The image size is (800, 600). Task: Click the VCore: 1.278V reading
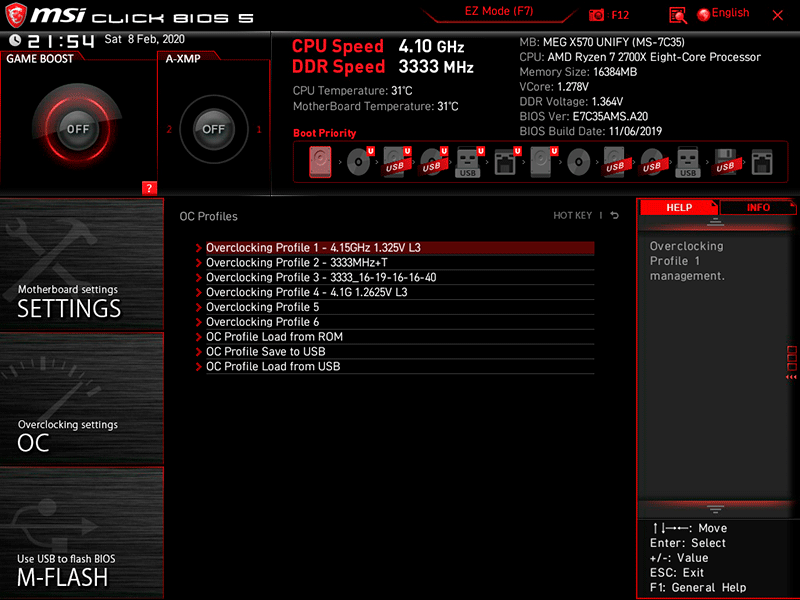(x=554, y=87)
